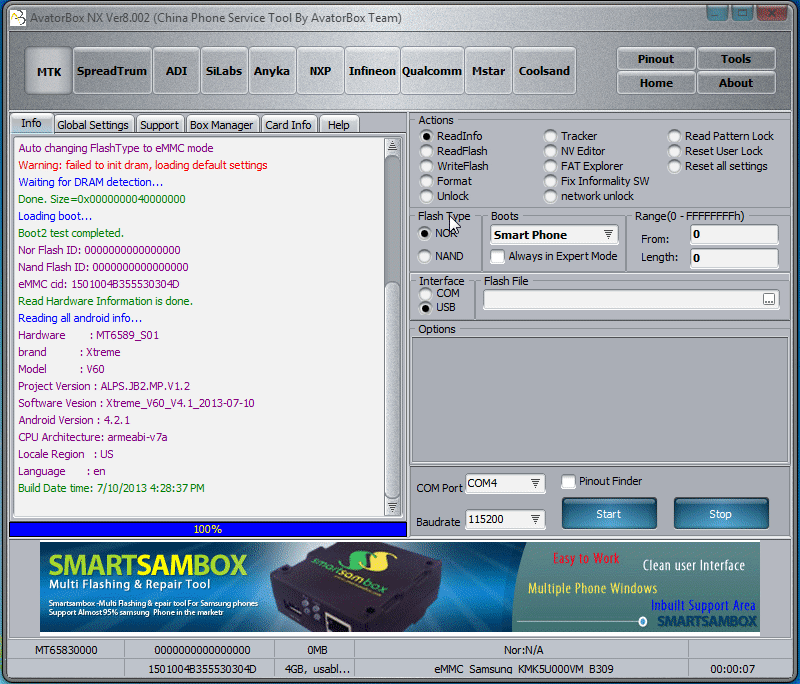Screen dimensions: 800x684
Task: Click status bar 'MT65830000' cell
Action: tap(66, 650)
